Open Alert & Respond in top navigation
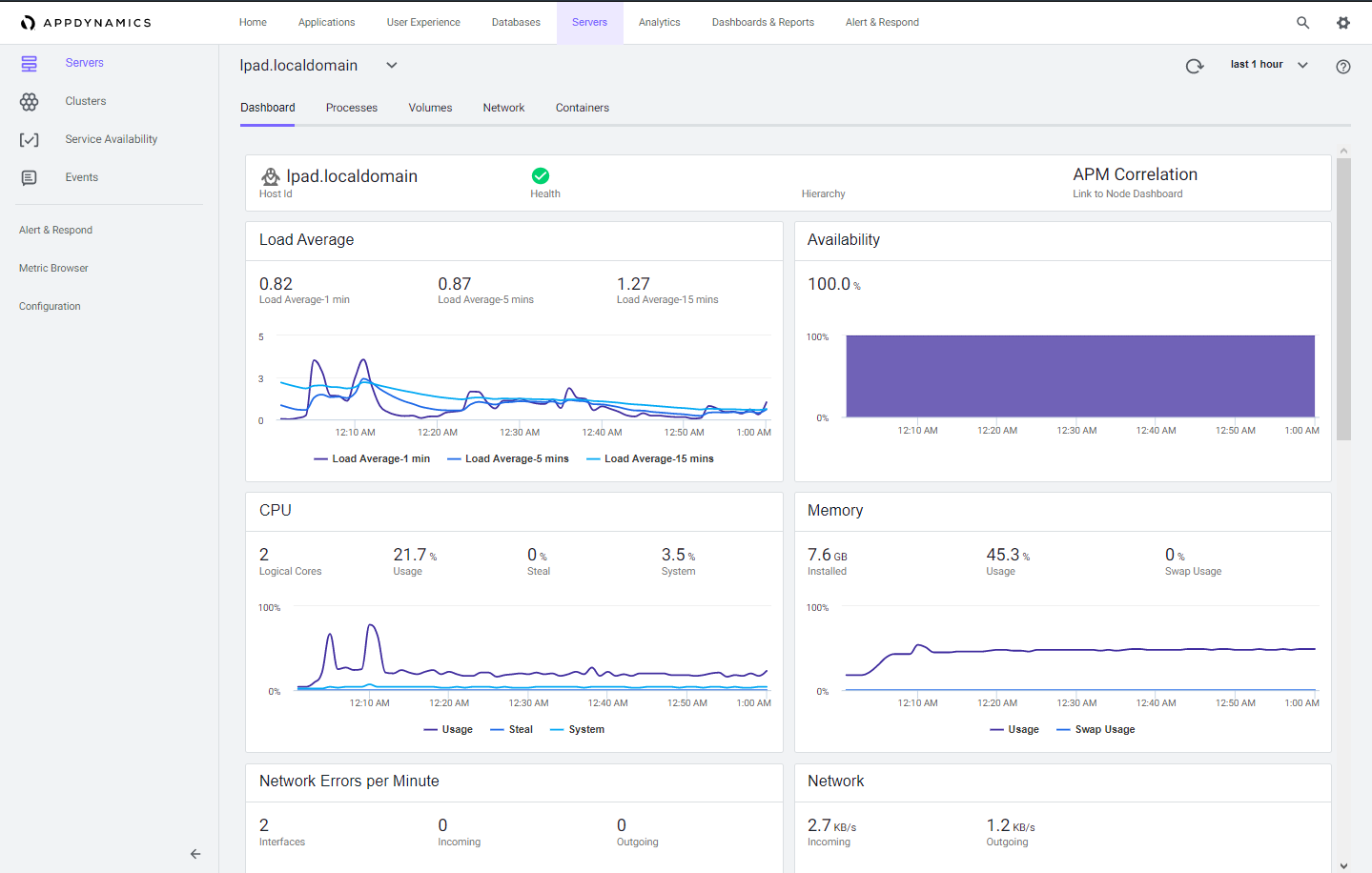Screen dimensions: 1372x873 point(882,23)
